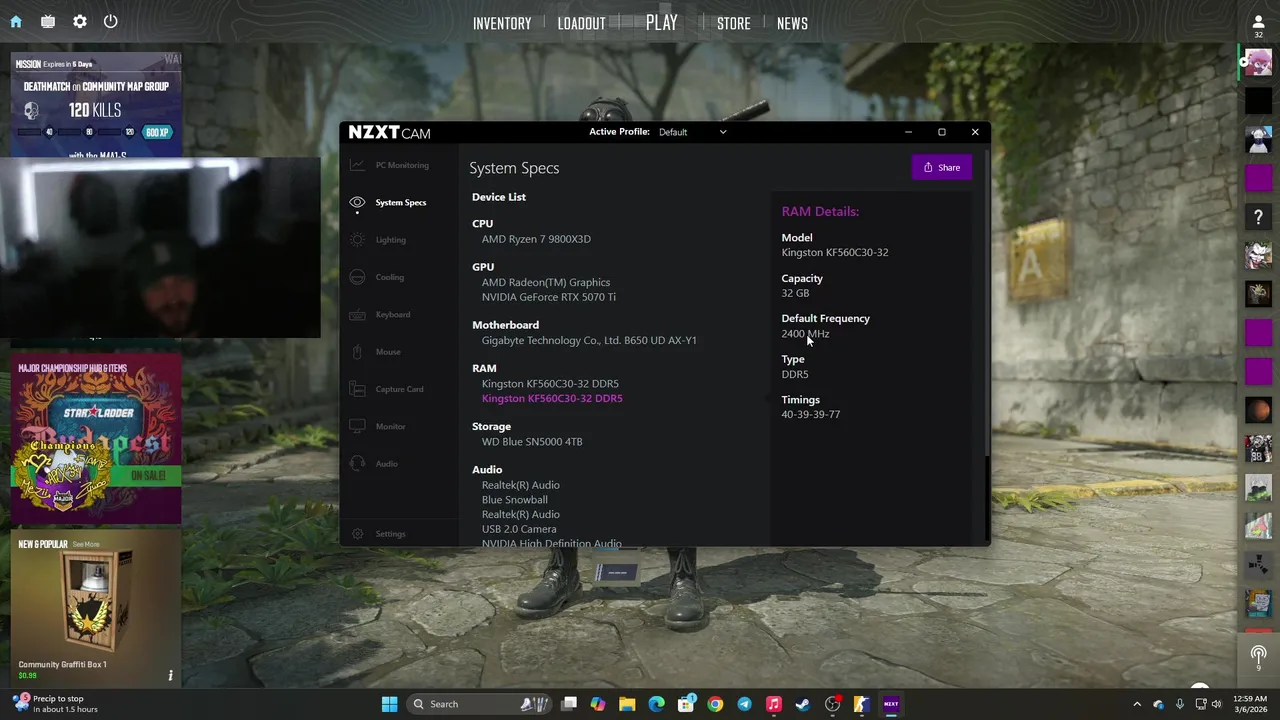Select System Specs eye icon in sidebar
The image size is (1280, 720).
tap(357, 202)
